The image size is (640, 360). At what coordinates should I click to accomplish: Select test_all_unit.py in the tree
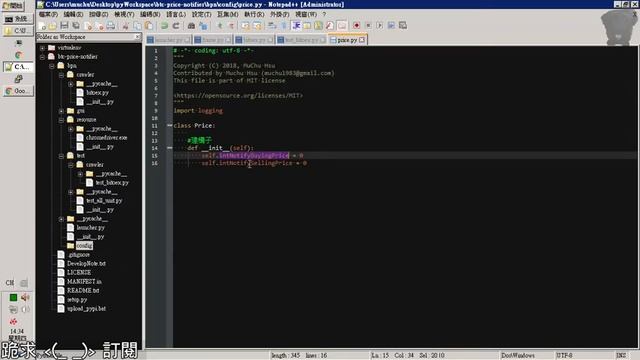tap(104, 201)
